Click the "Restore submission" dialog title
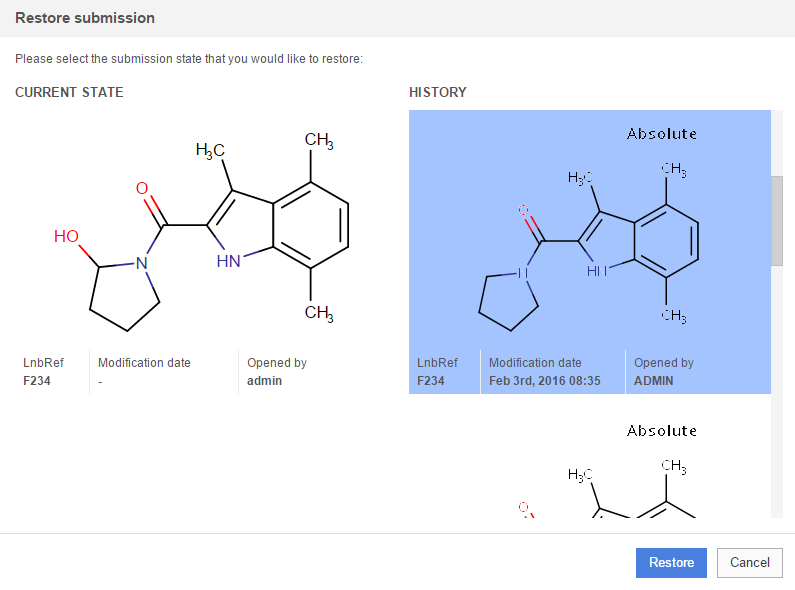This screenshot has width=795, height=590. click(85, 18)
